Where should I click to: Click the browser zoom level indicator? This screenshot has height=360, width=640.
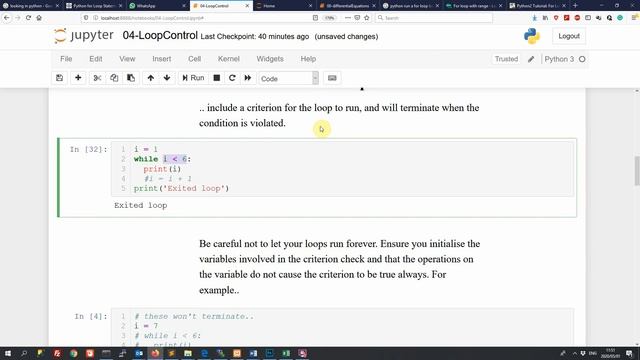pyautogui.click(x=329, y=18)
